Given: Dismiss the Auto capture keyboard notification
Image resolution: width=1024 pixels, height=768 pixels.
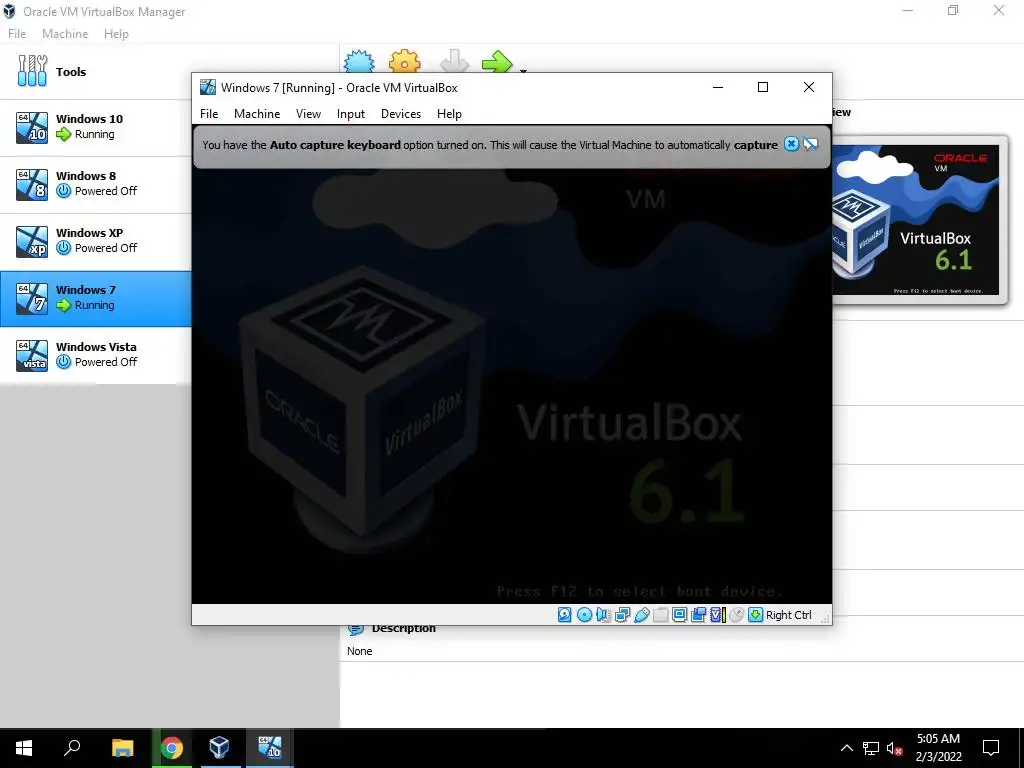Looking at the screenshot, I should point(791,144).
